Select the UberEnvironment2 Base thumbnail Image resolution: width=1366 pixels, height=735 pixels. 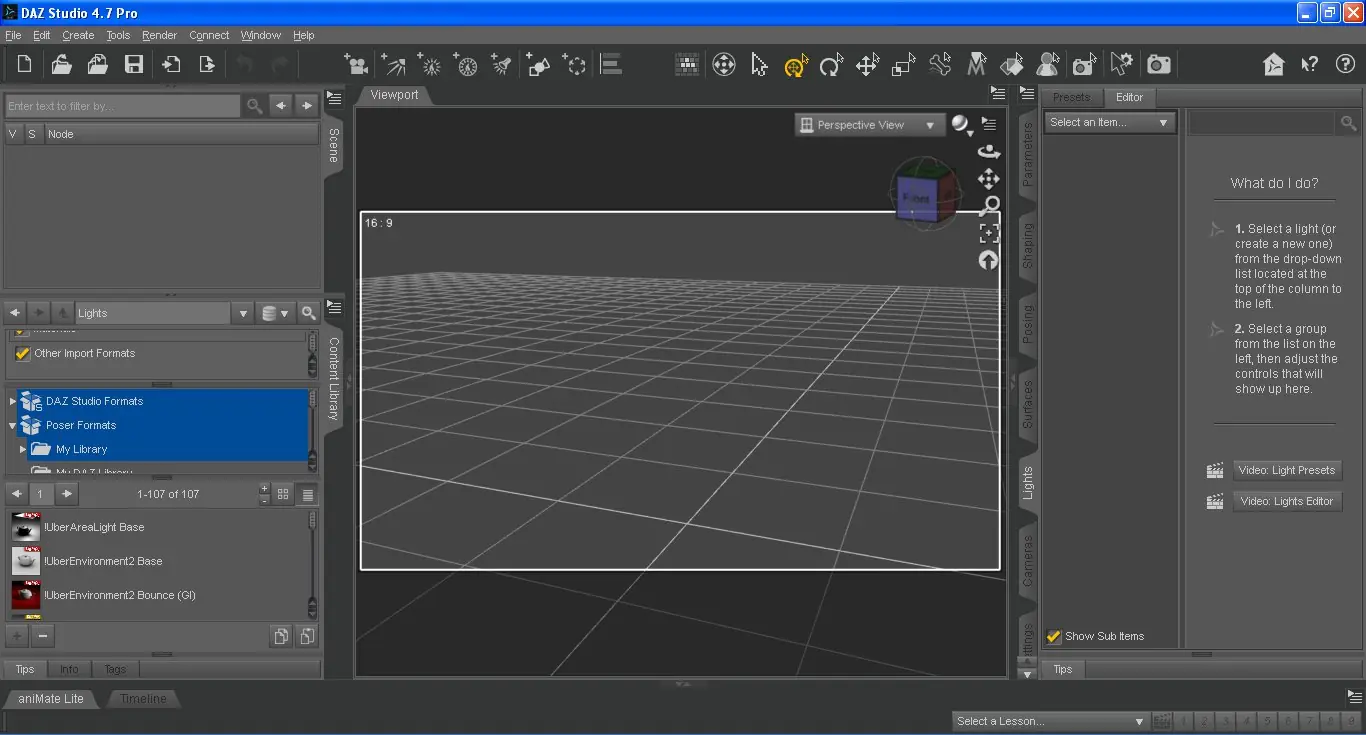click(25, 561)
